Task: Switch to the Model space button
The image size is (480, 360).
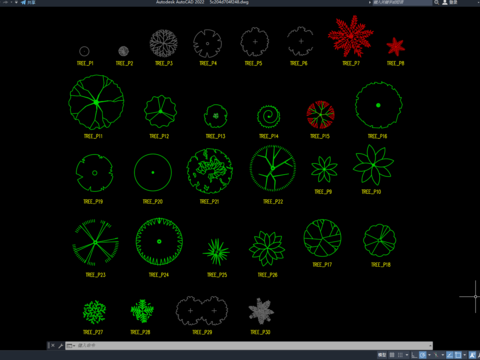Action: 382,355
